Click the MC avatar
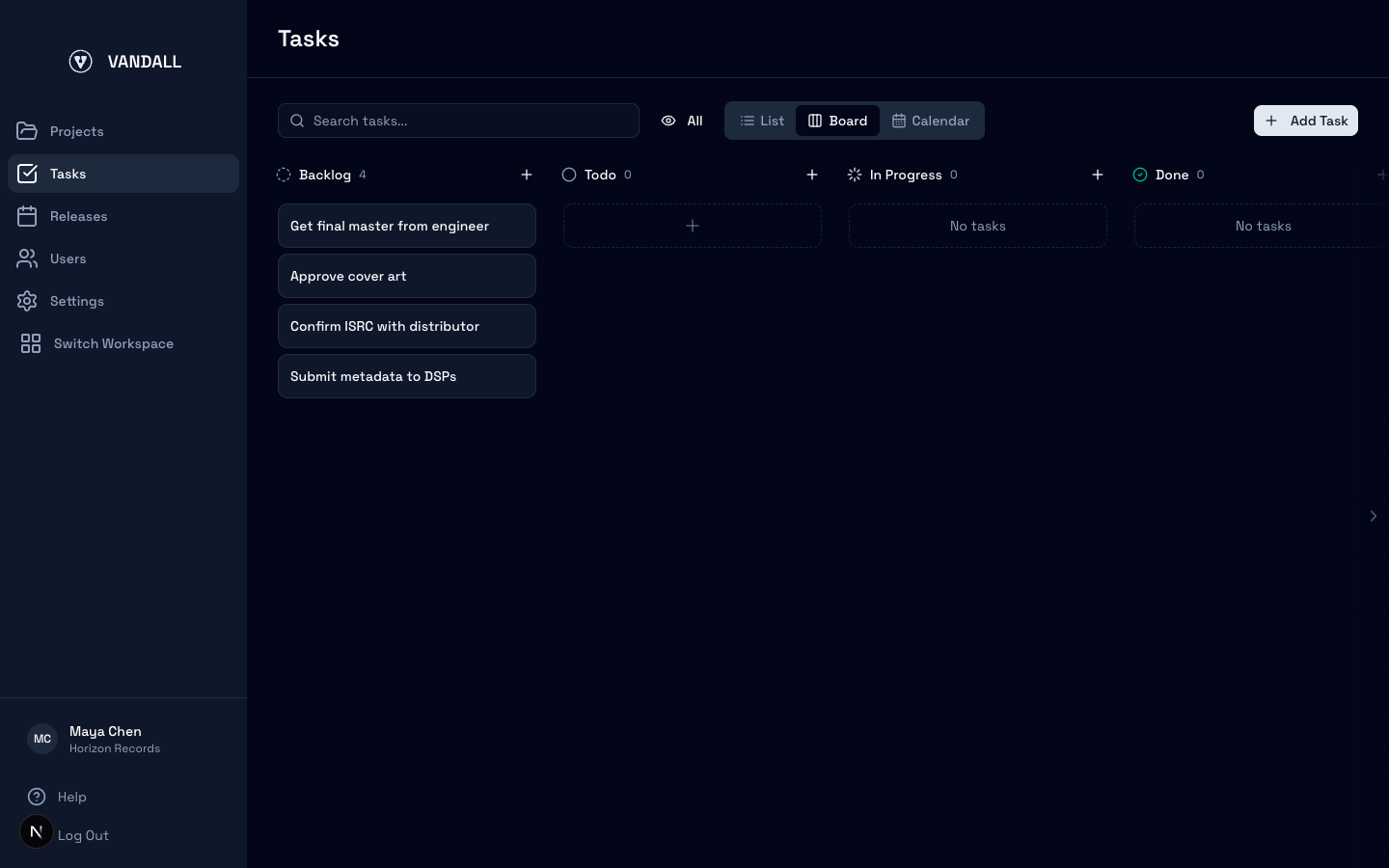This screenshot has width=1389, height=868. click(42, 739)
